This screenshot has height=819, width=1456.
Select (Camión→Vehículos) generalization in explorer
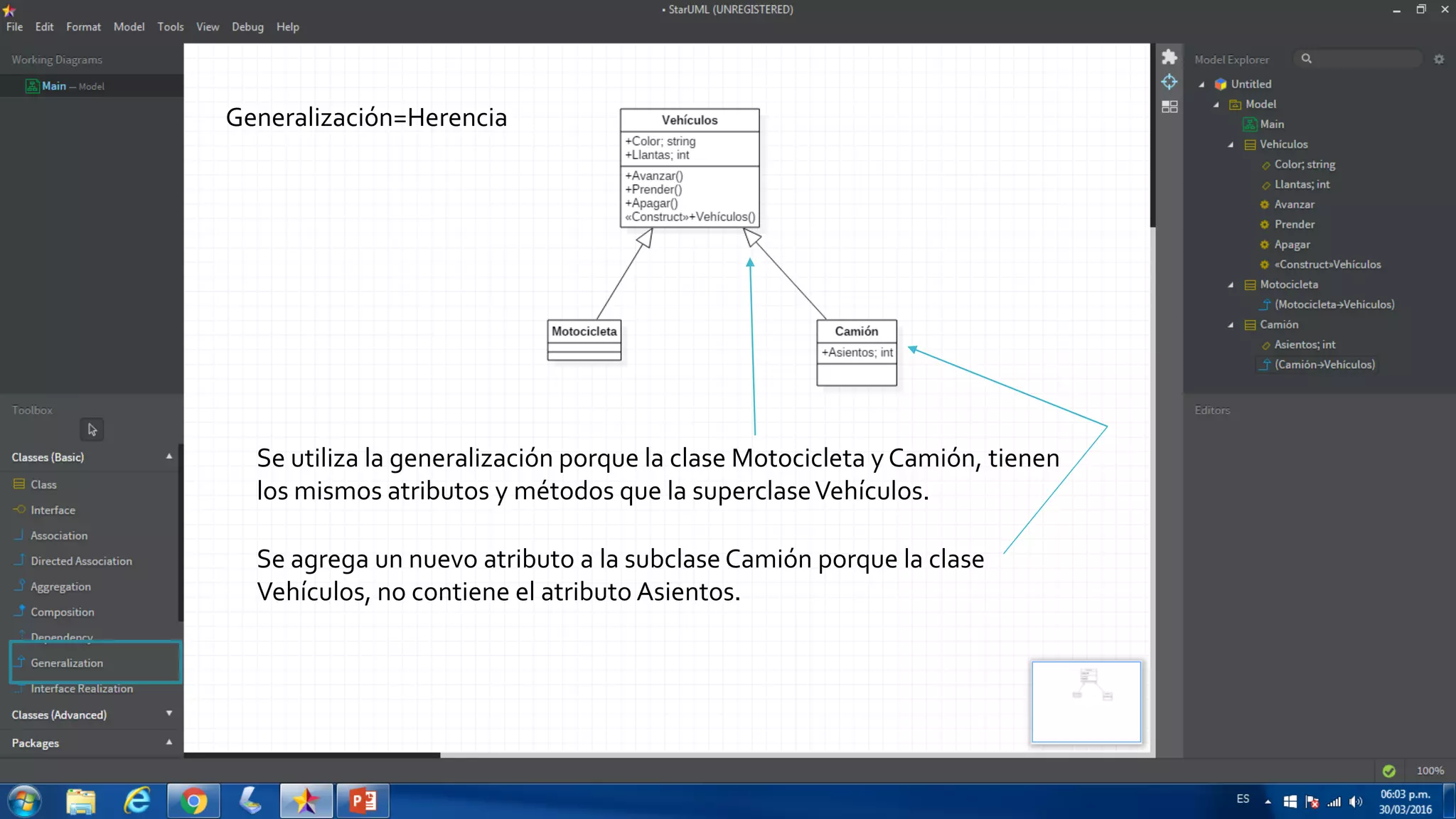1317,365
